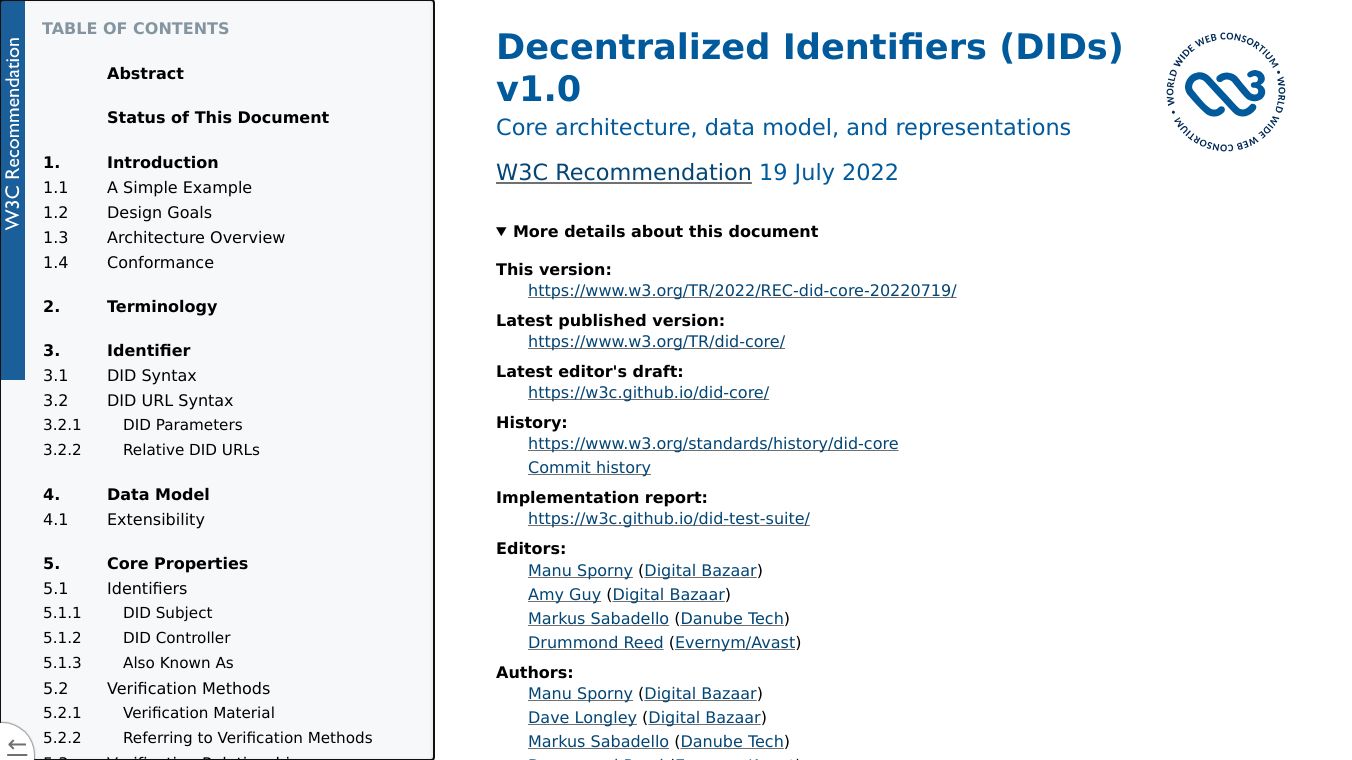Open Danube Tech link beside editor Markus Sabadello
1352x760 pixels.
pos(732,618)
